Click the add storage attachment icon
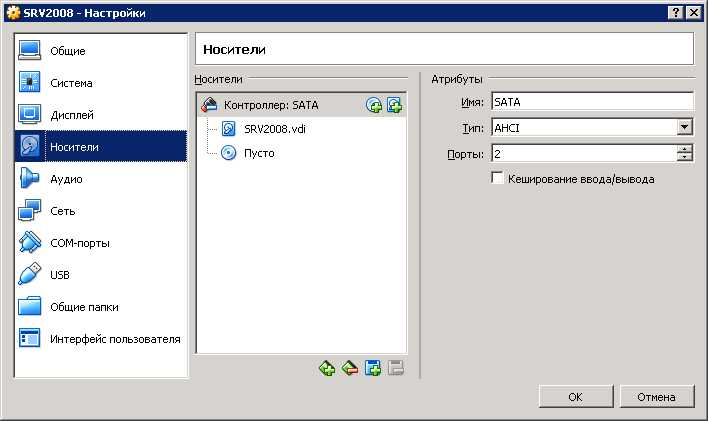 point(373,369)
